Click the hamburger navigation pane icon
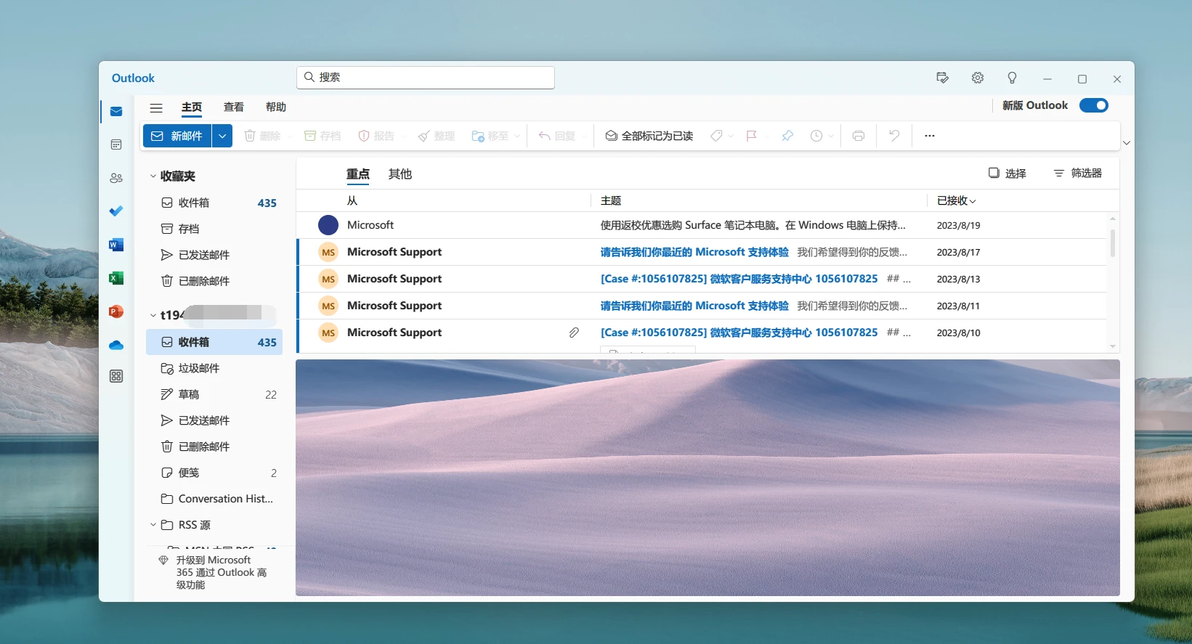The image size is (1192, 644). 156,108
